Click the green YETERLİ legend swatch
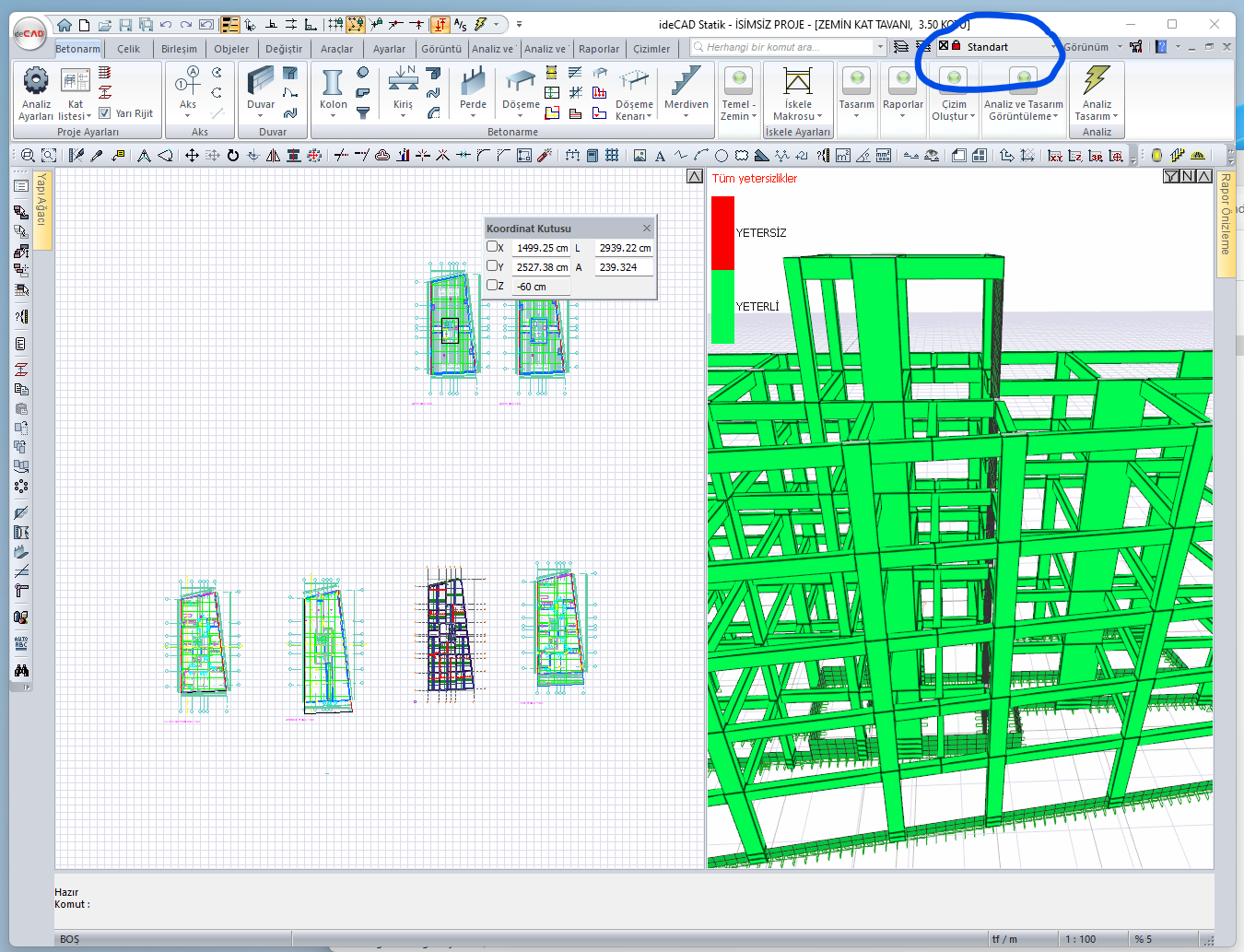Screen dimensions: 1244x952 (x=722, y=307)
